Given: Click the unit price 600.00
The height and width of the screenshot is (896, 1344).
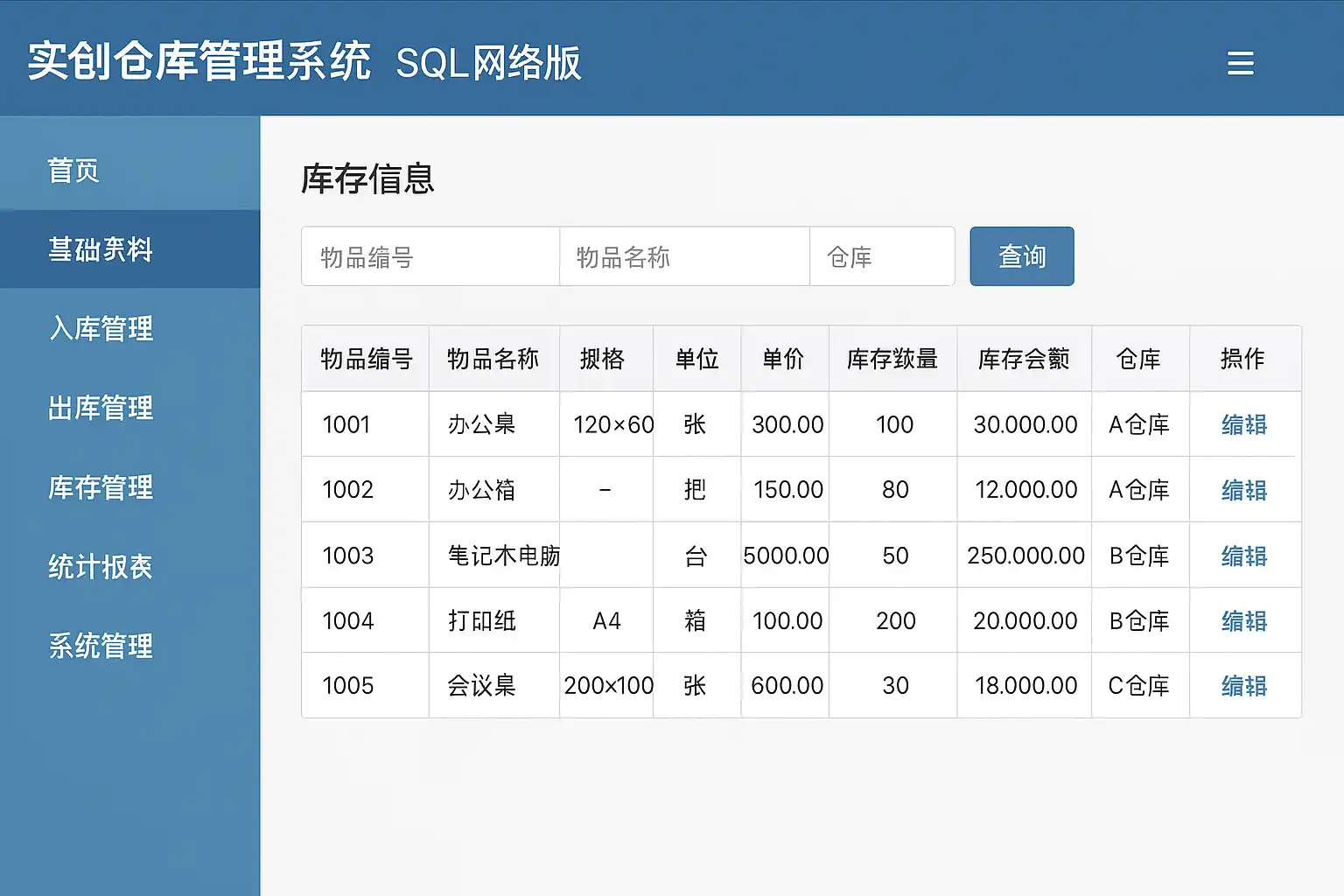Looking at the screenshot, I should point(787,685).
